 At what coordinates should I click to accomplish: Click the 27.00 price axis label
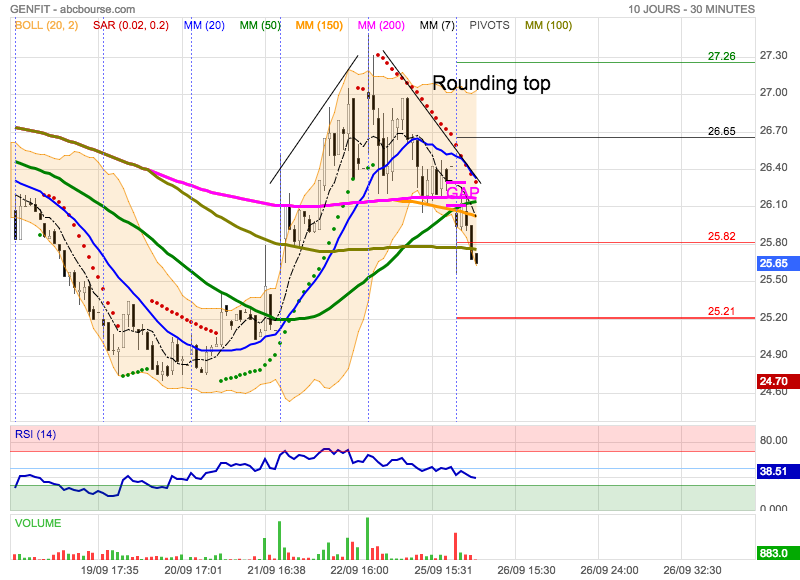coord(774,92)
